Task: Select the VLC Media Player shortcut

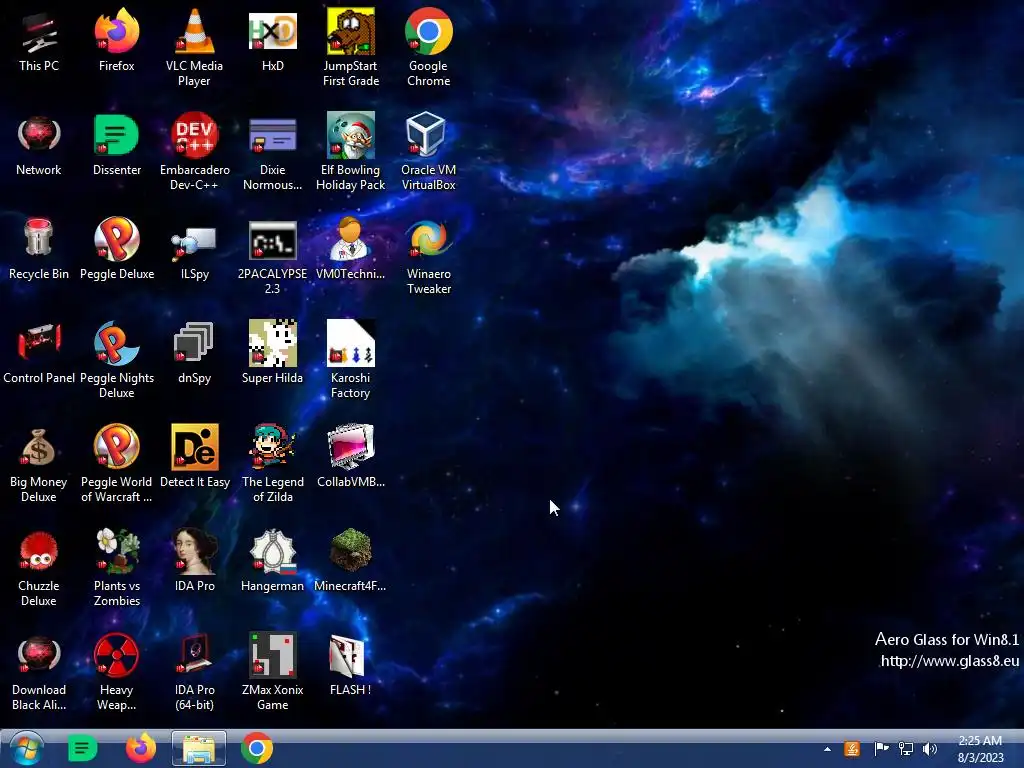Action: pyautogui.click(x=194, y=47)
